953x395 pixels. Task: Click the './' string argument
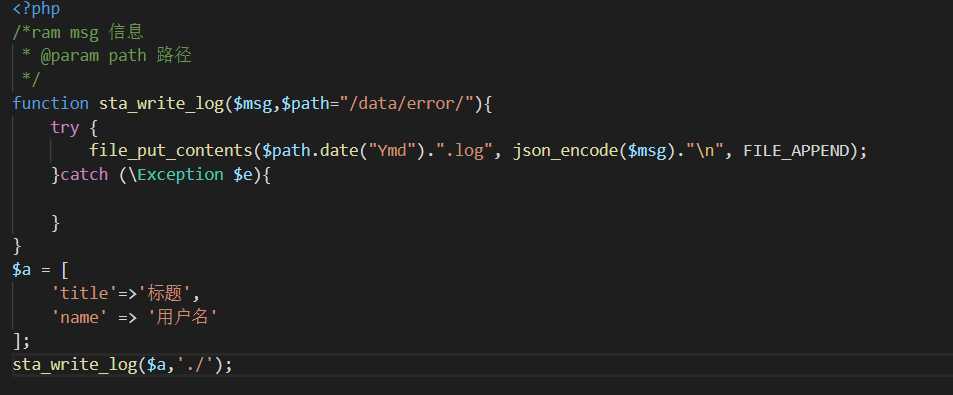[196, 365]
